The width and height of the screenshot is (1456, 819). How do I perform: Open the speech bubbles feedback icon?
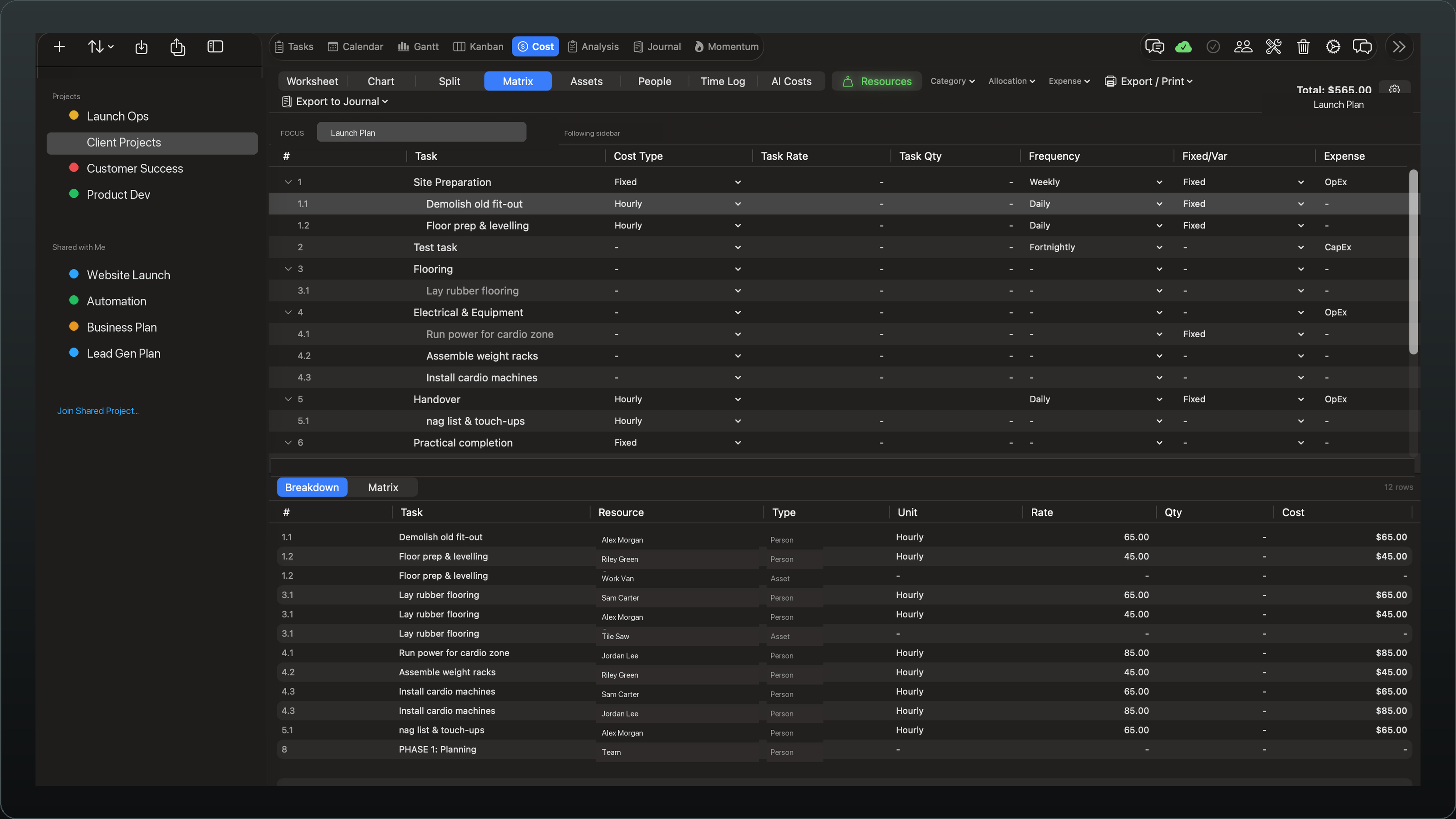tap(1362, 46)
